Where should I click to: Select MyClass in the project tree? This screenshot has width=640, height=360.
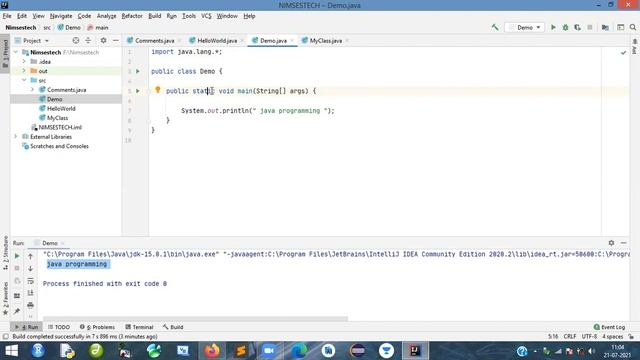[x=58, y=118]
